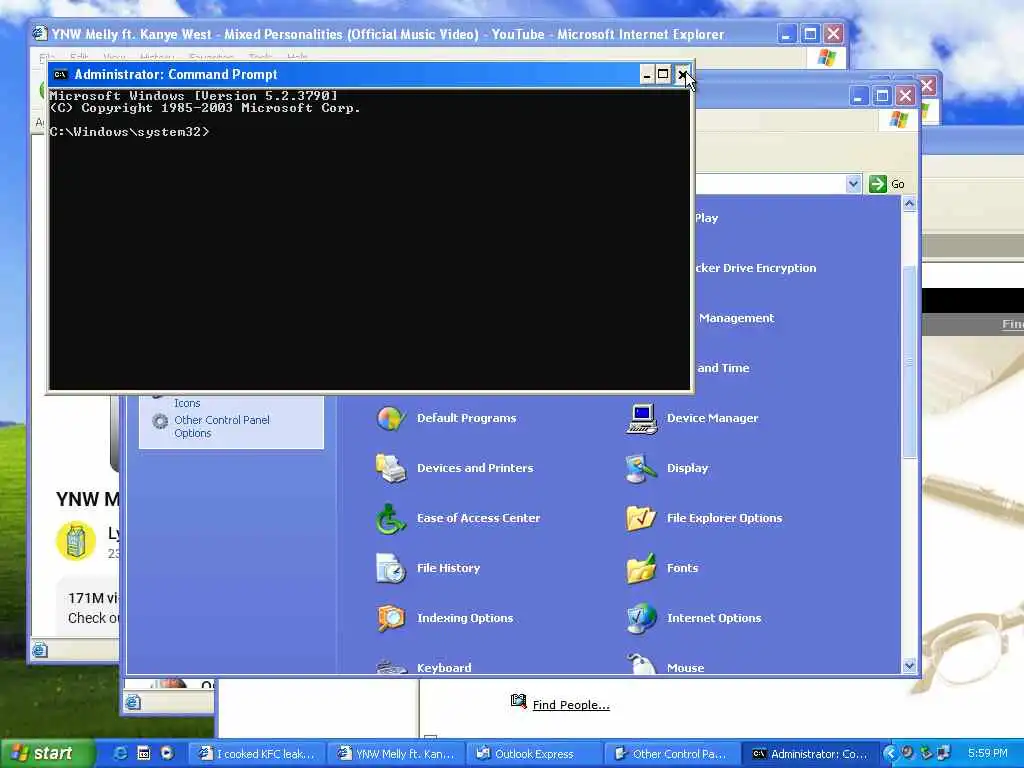Open the Display icon in Control Panel
Image resolution: width=1024 pixels, height=768 pixels.
pyautogui.click(x=641, y=468)
